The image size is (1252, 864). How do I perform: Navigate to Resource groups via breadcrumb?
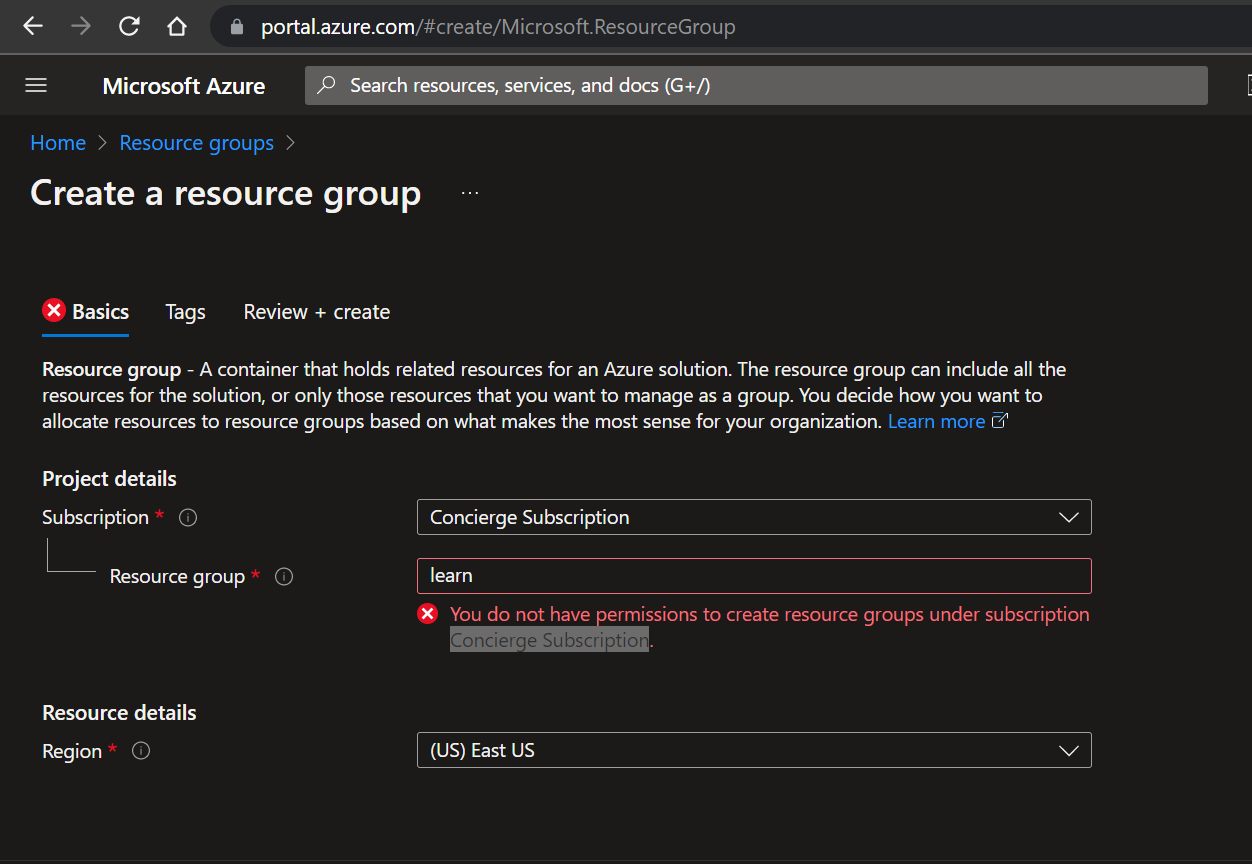click(x=196, y=142)
